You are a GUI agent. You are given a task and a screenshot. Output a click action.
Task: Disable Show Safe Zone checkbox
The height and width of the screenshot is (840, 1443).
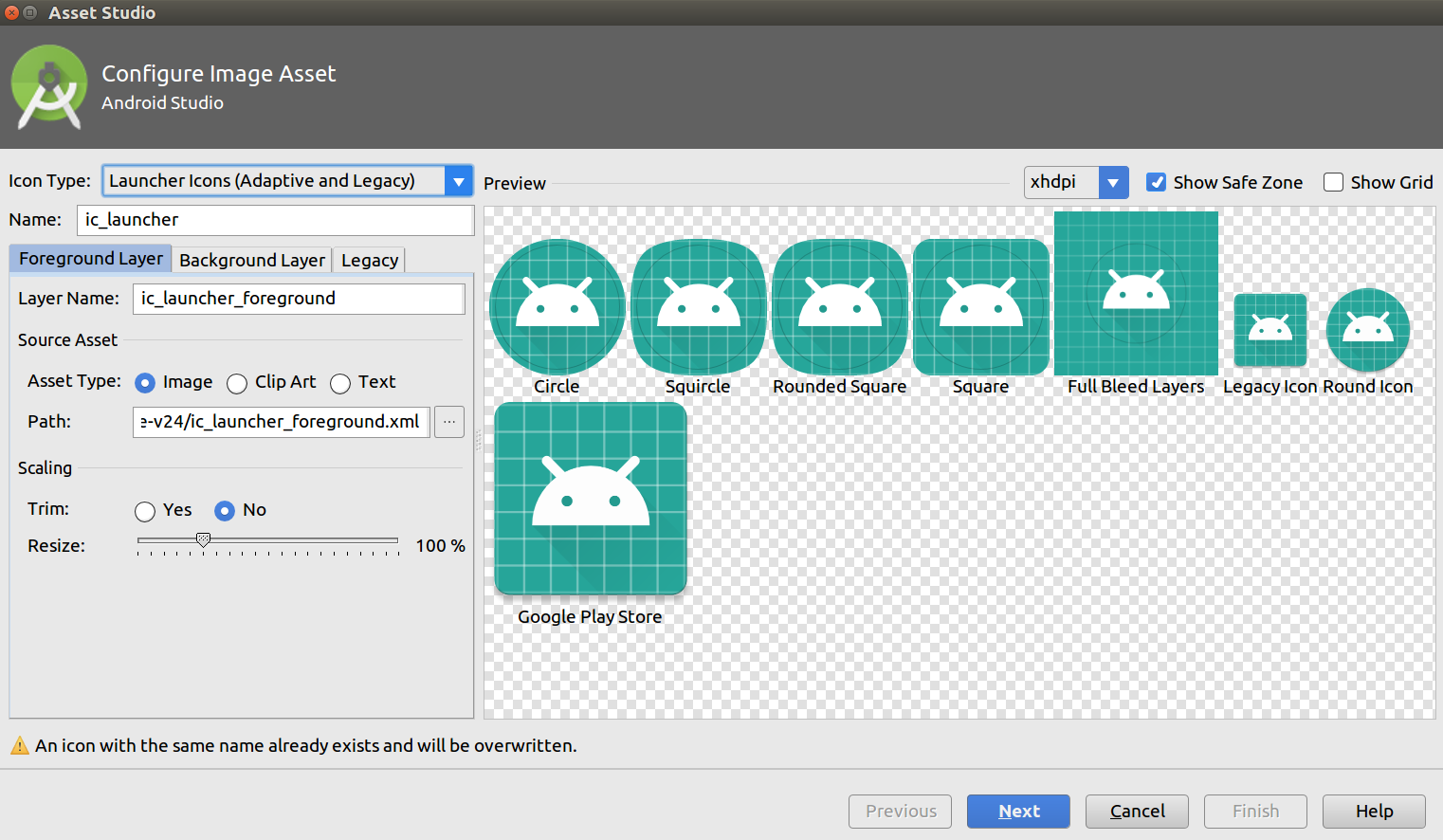coord(1156,182)
